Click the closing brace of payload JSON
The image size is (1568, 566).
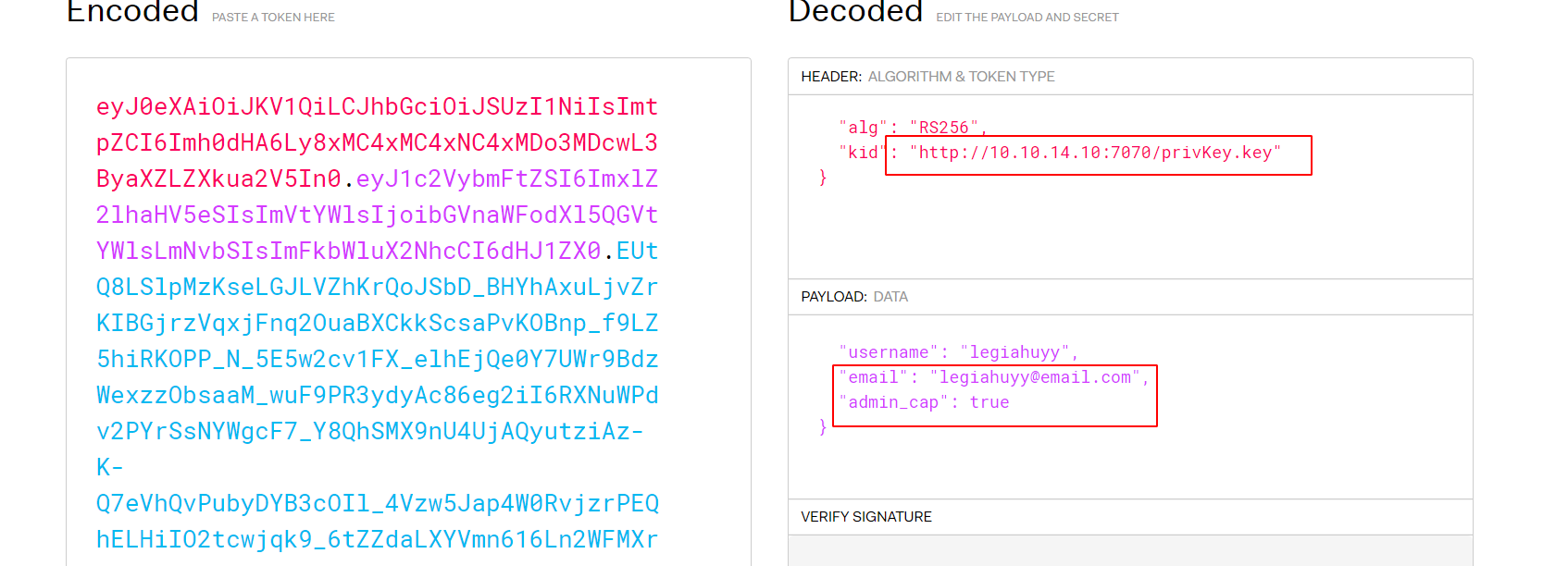click(823, 427)
